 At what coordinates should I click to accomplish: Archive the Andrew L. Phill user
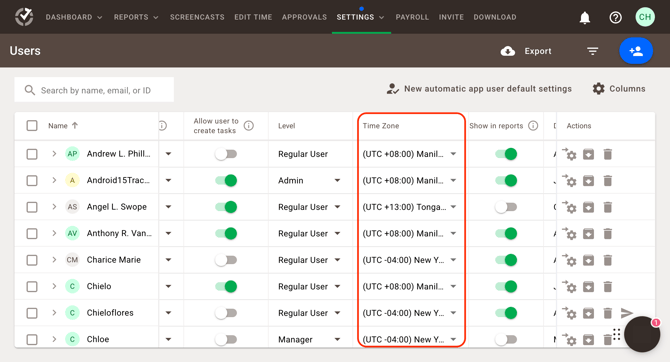coord(588,154)
